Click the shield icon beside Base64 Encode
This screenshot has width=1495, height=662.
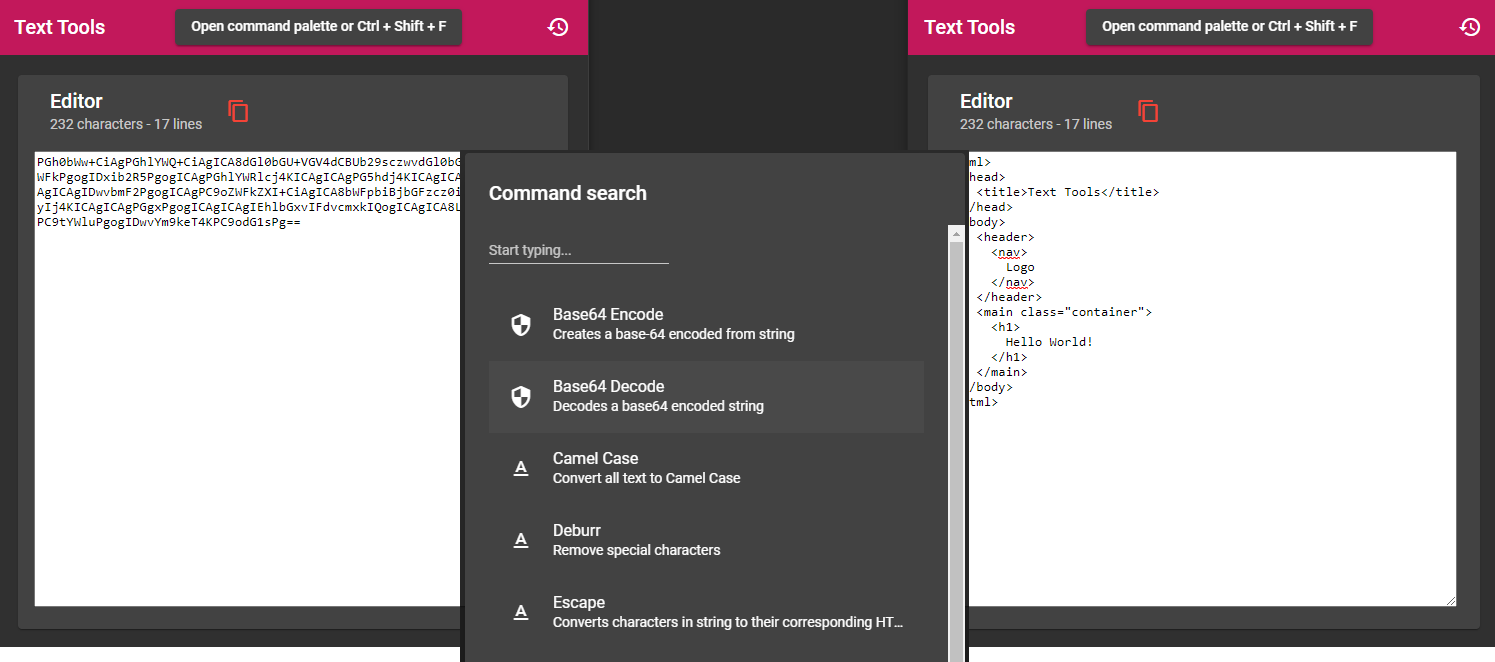point(521,324)
